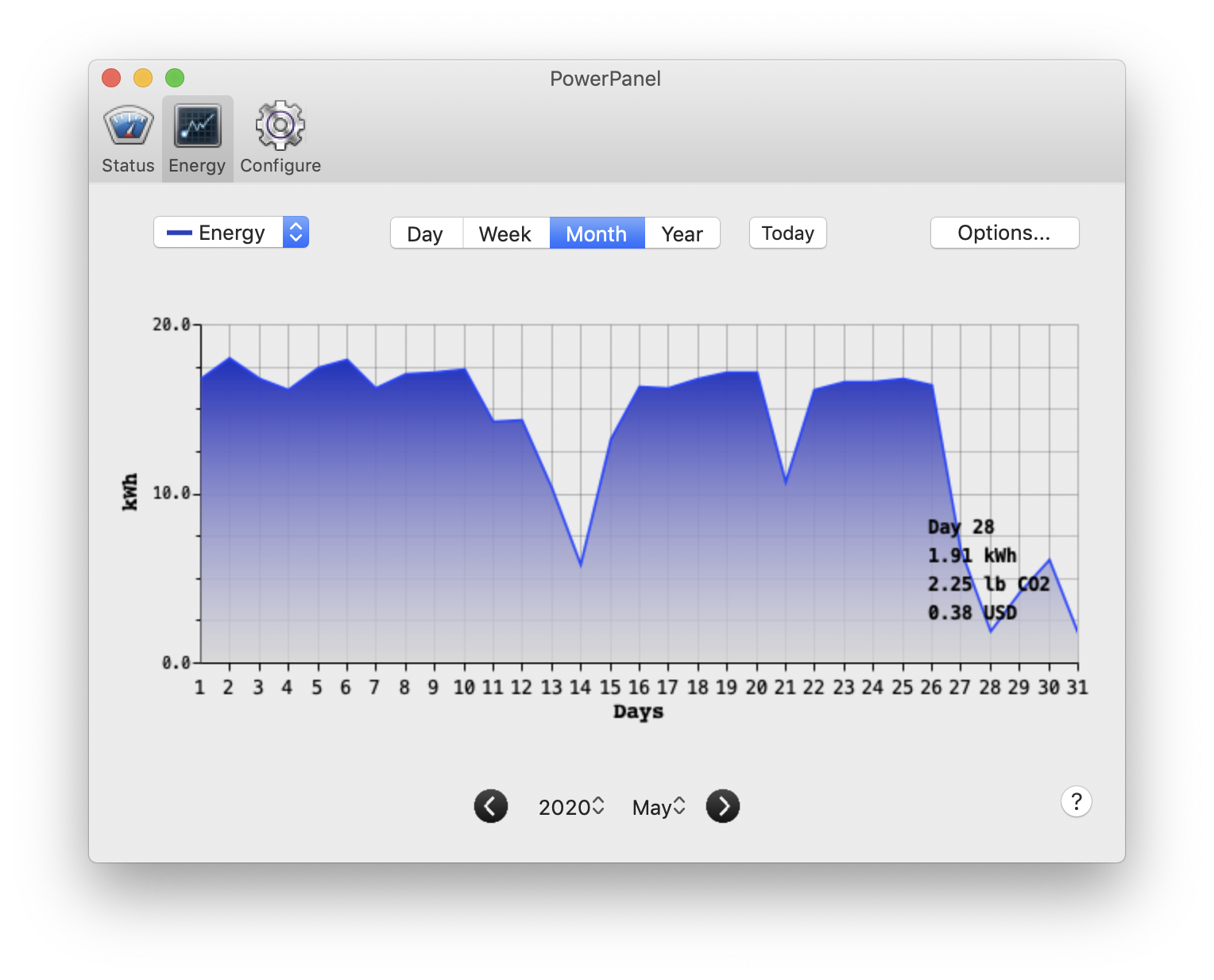Click the kWh axis label

130,492
